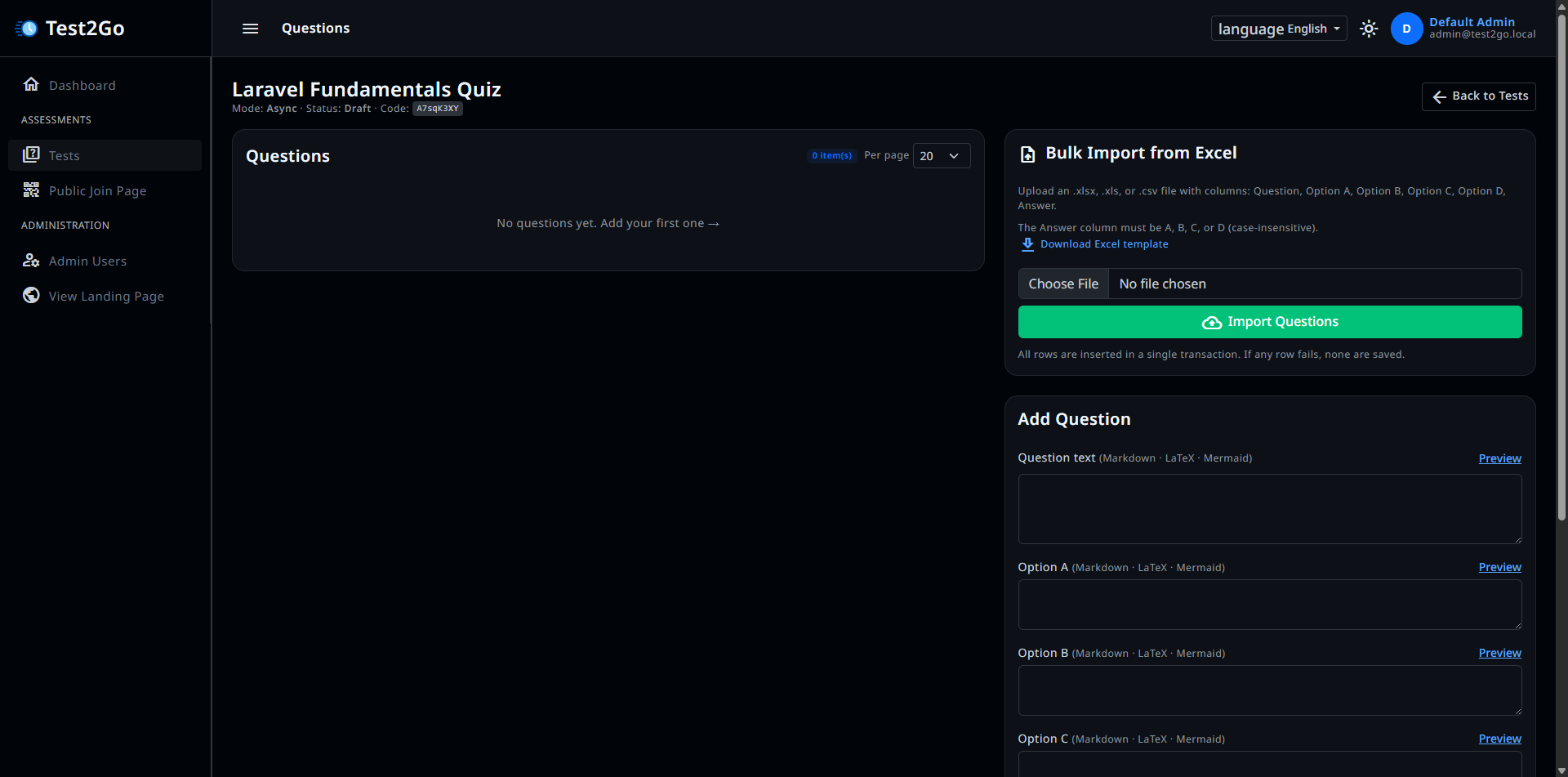
Task: Open Preview for Question text
Action: (x=1499, y=458)
